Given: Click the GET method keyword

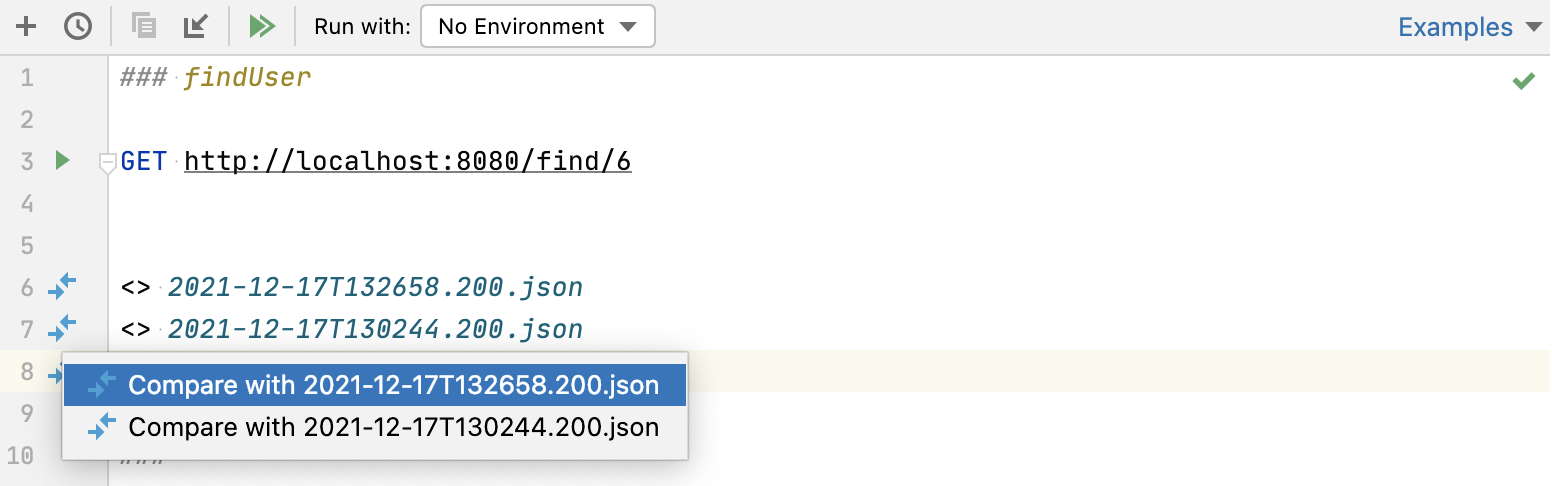Looking at the screenshot, I should click(x=143, y=161).
